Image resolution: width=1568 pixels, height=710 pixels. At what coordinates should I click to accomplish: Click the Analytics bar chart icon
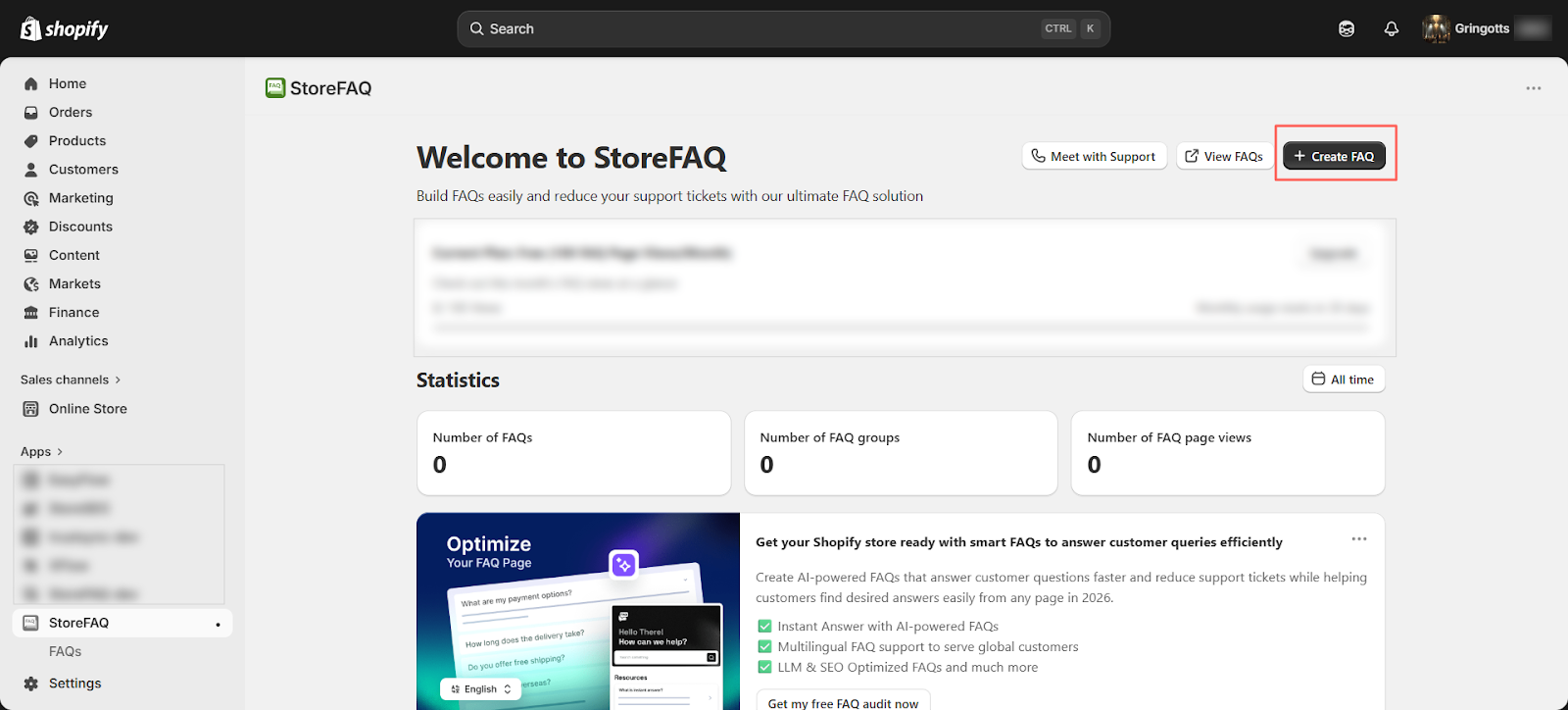31,341
